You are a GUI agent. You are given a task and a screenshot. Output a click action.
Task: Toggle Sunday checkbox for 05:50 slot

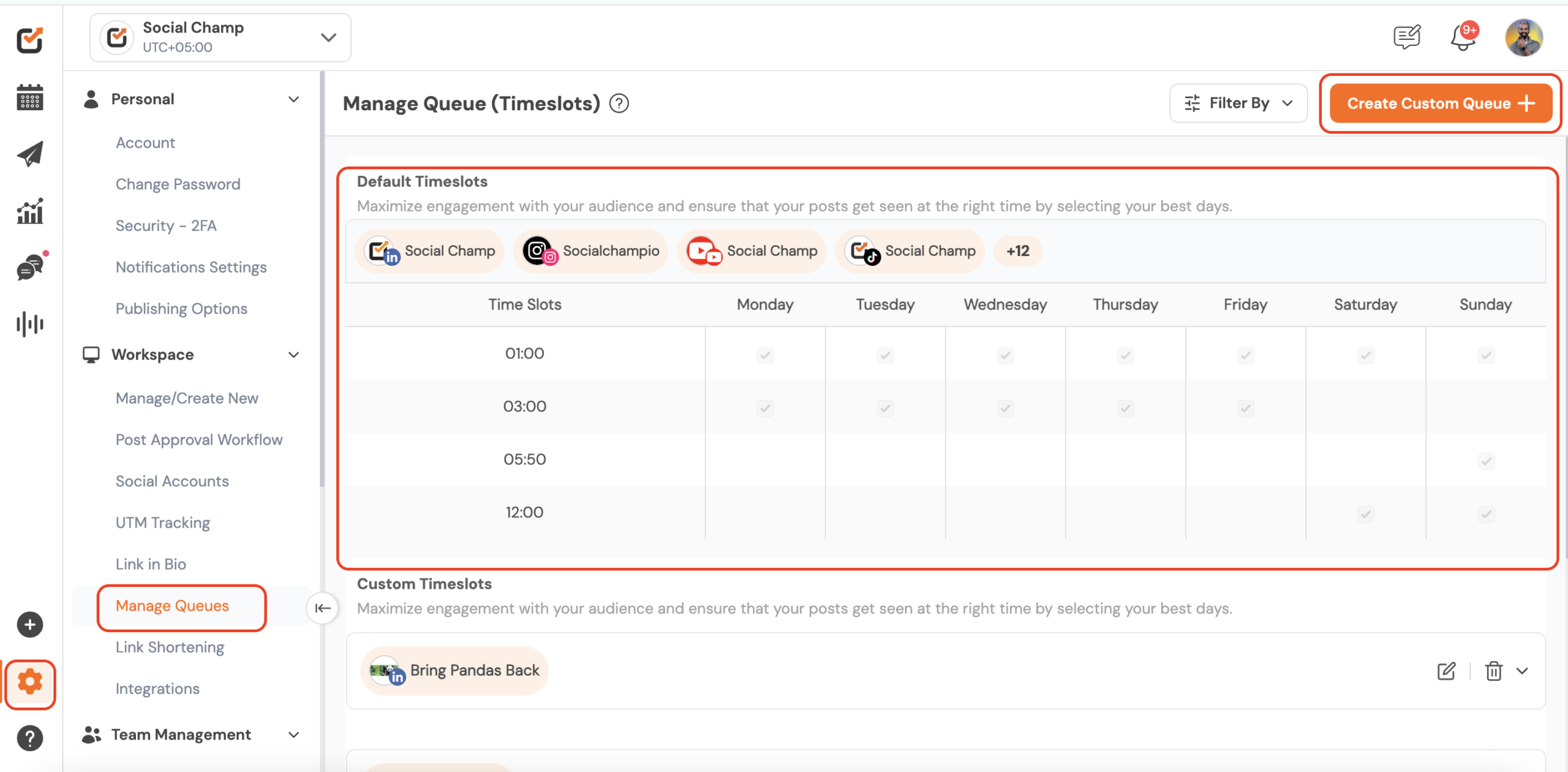tap(1486, 461)
